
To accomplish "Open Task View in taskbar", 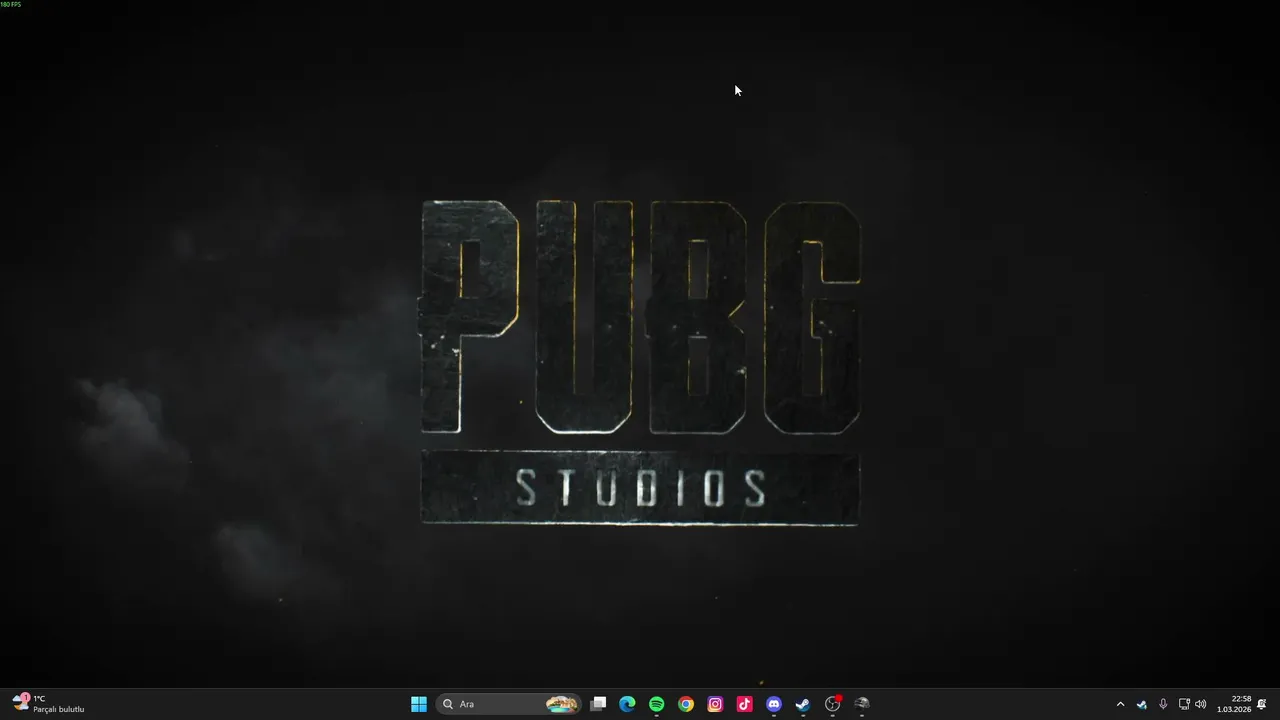I will [x=598, y=704].
